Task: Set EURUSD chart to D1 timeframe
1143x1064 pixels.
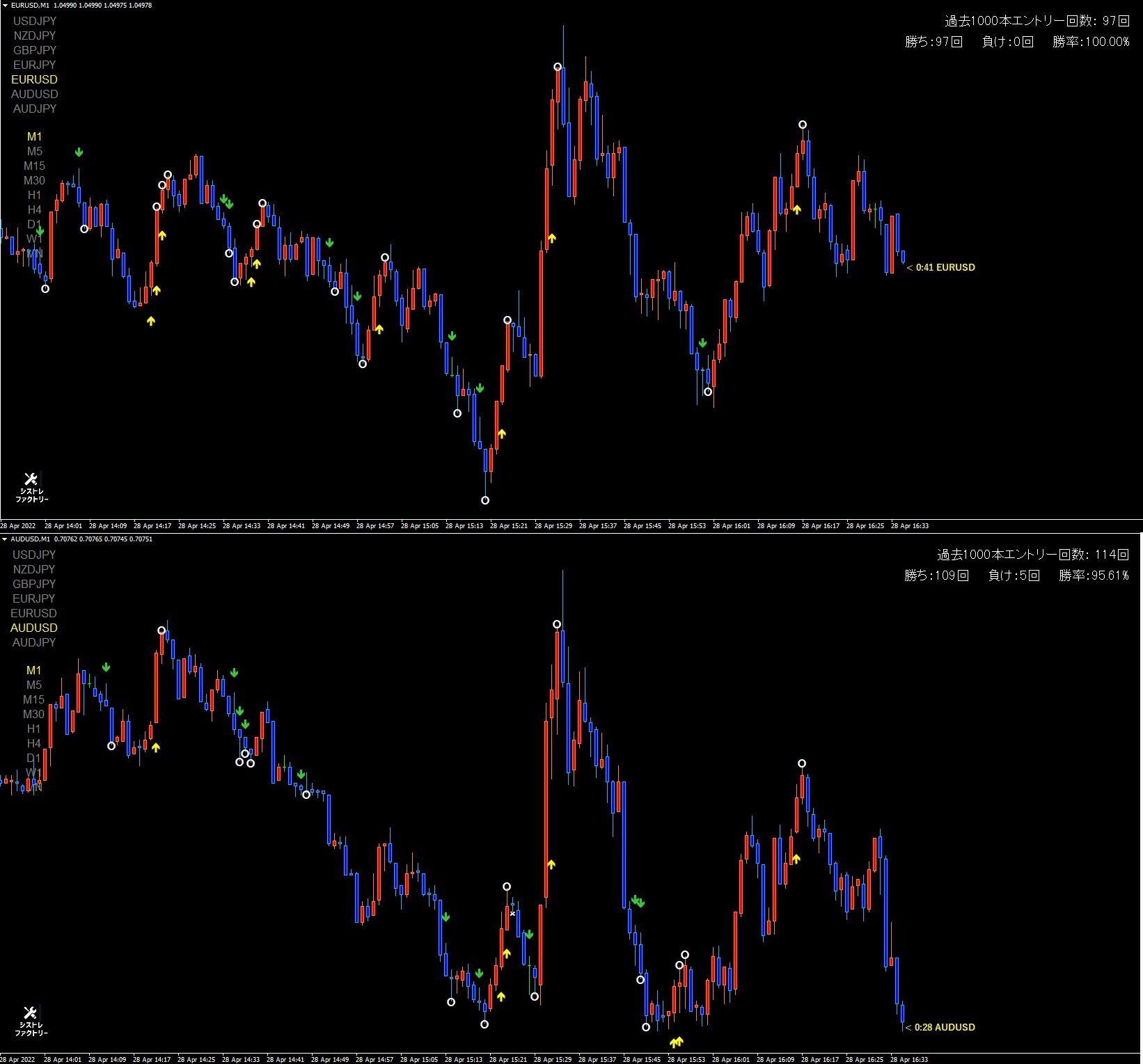Action: (x=34, y=224)
